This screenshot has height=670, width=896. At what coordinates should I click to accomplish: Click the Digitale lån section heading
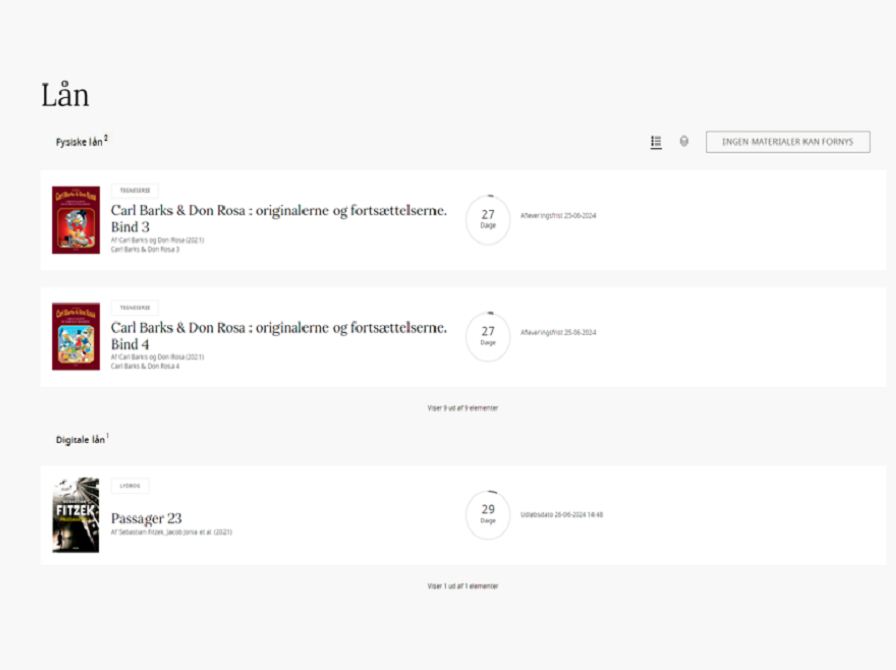[x=80, y=439]
